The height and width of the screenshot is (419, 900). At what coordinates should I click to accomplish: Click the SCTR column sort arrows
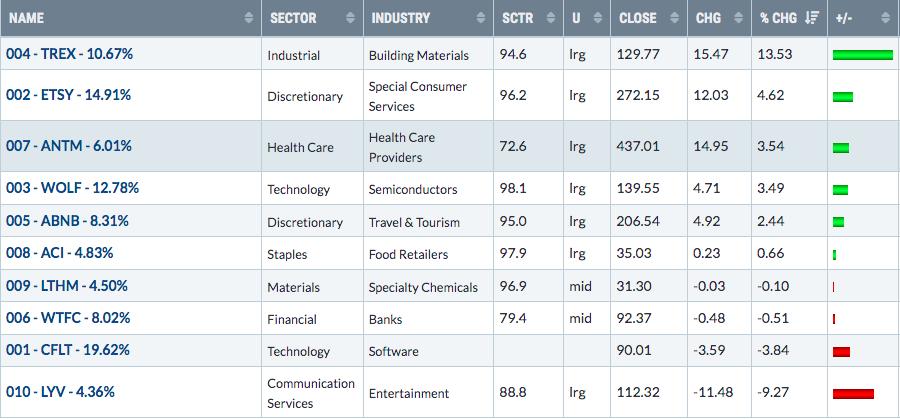click(551, 18)
